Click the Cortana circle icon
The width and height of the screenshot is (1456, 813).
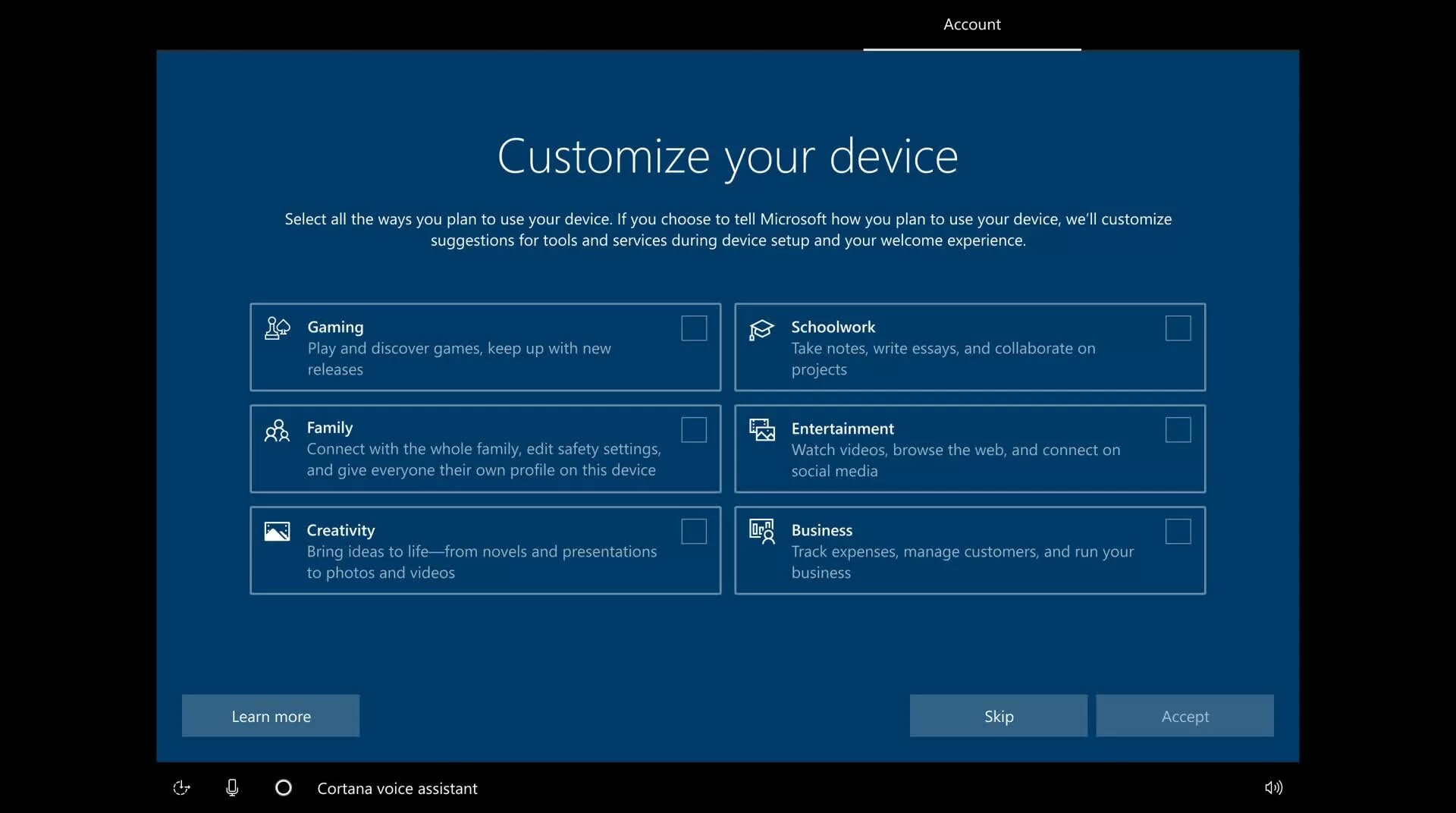pyautogui.click(x=283, y=788)
